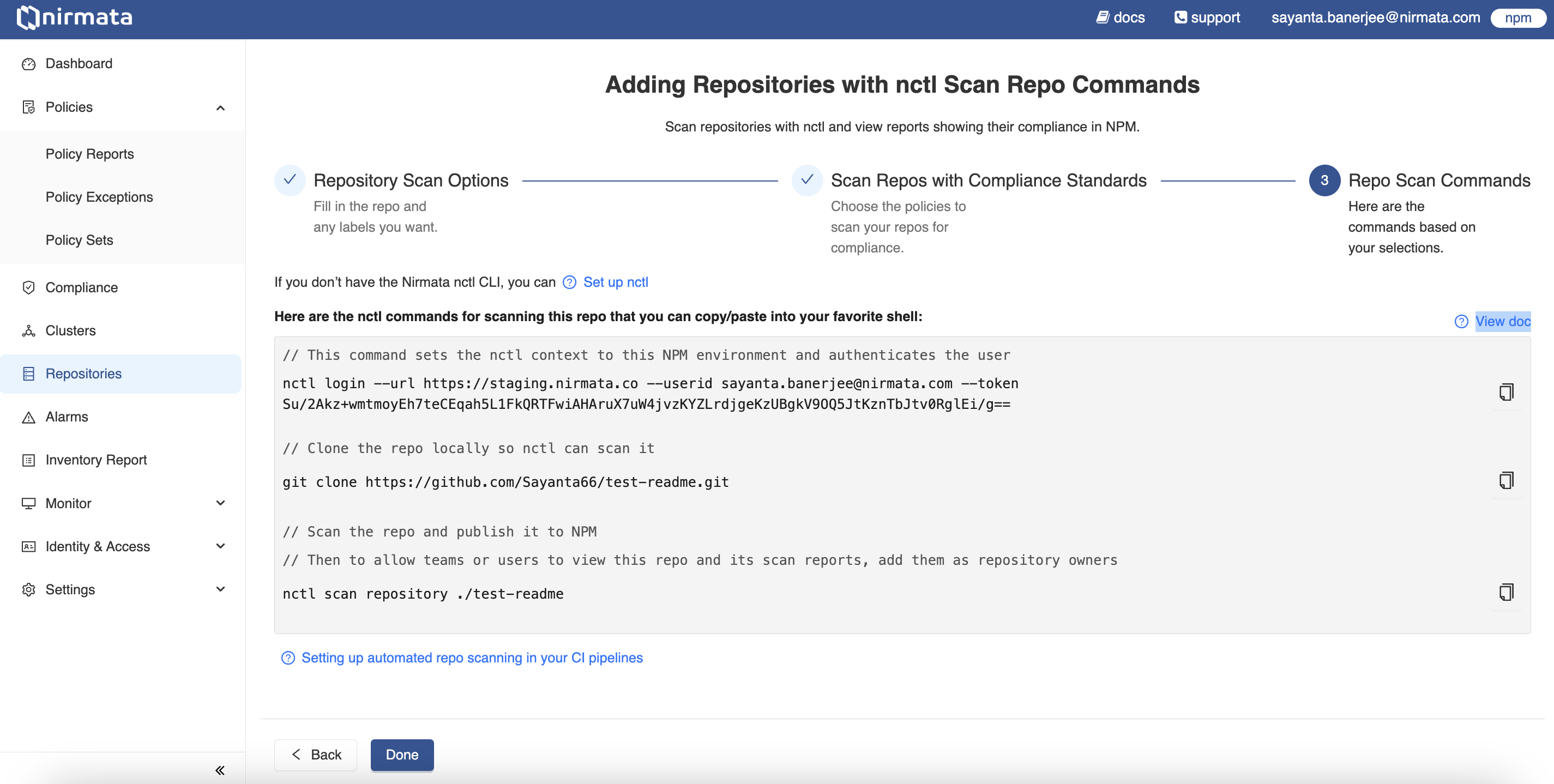
Task: Copy the nctl login command
Action: pos(1505,393)
